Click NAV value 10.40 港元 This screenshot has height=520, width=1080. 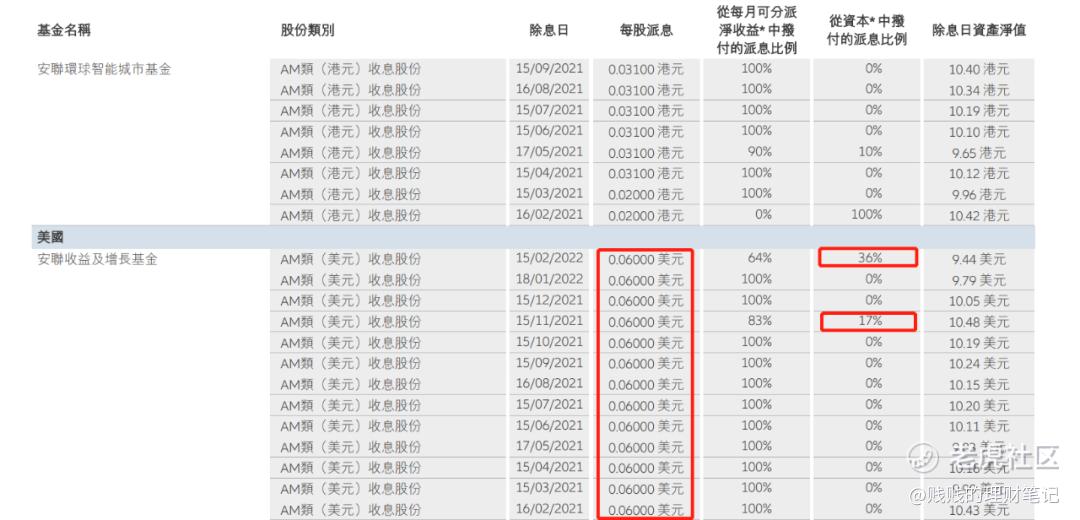(979, 70)
